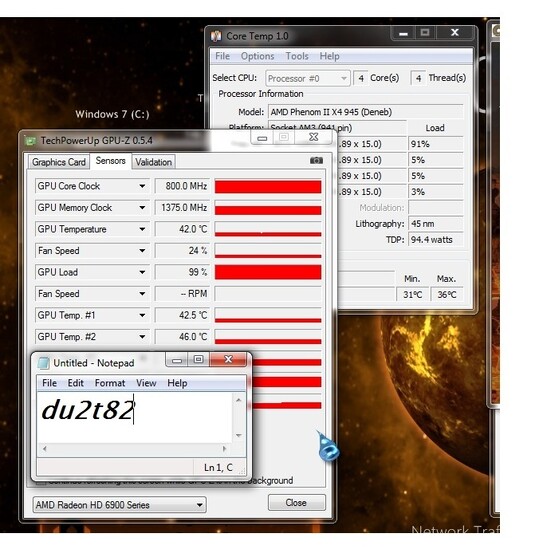
Task: Click the GPU Load red graph bar
Action: click(x=268, y=272)
